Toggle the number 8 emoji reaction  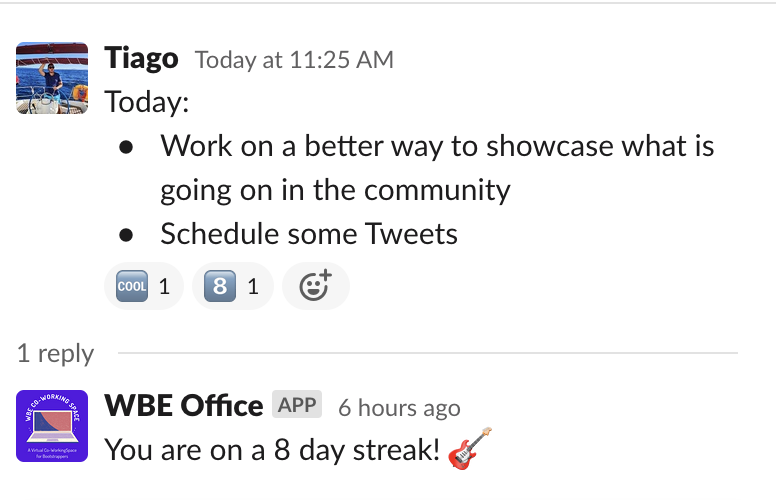coord(232,287)
